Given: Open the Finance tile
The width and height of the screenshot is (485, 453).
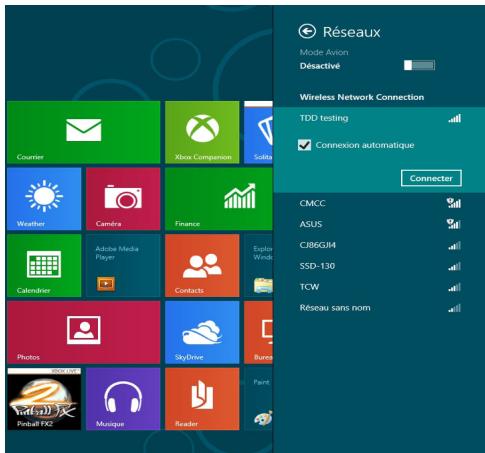Looking at the screenshot, I should [x=219, y=199].
